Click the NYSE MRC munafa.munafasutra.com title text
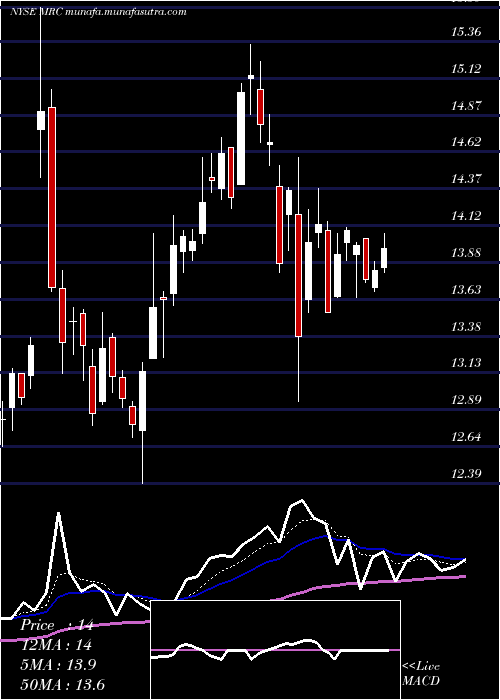The width and height of the screenshot is (500, 700). coord(98,12)
